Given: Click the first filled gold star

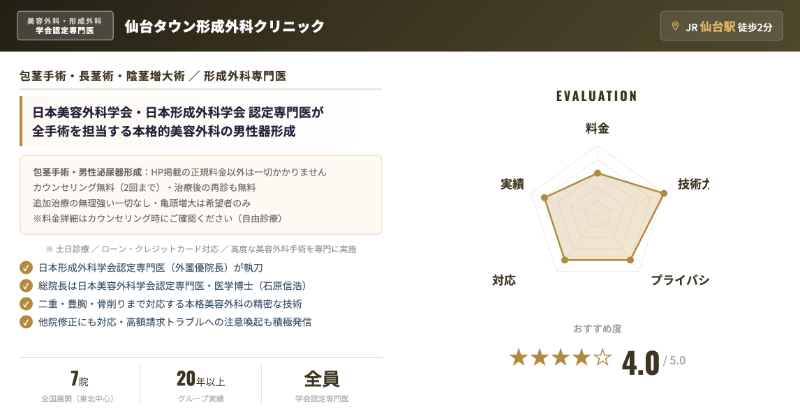Looking at the screenshot, I should click(x=519, y=357).
